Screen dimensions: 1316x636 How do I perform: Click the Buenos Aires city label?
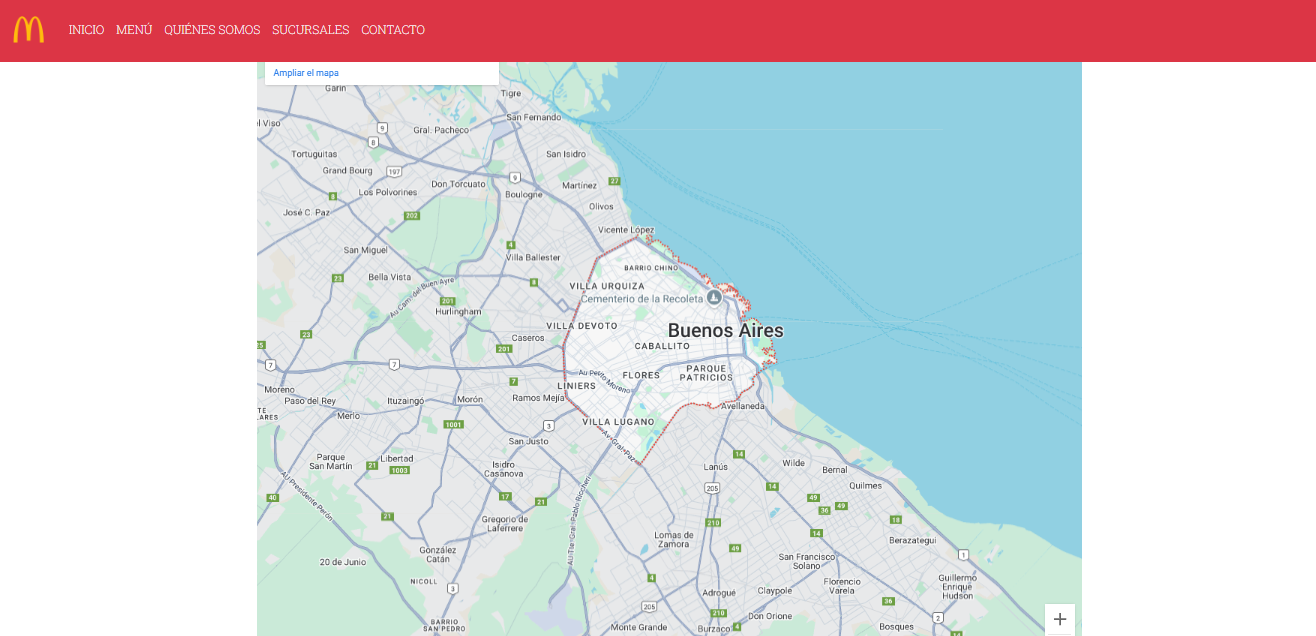[x=725, y=331]
